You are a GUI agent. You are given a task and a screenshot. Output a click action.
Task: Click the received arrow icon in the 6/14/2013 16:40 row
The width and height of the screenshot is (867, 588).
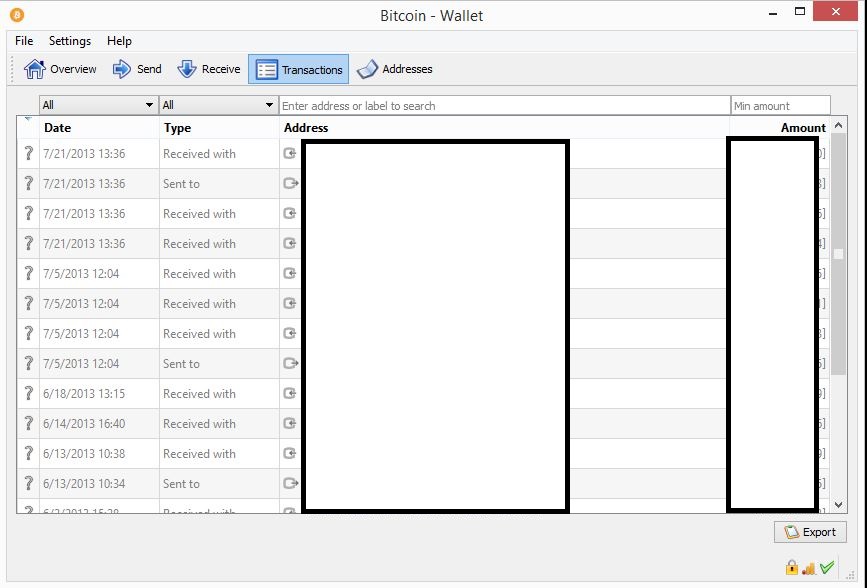290,423
